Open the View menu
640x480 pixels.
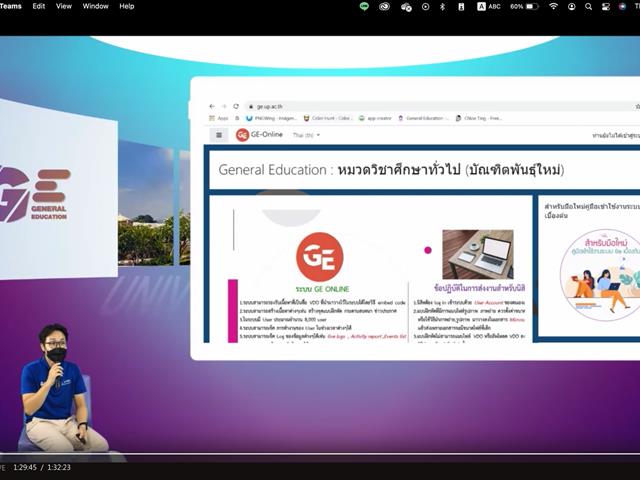(x=64, y=6)
